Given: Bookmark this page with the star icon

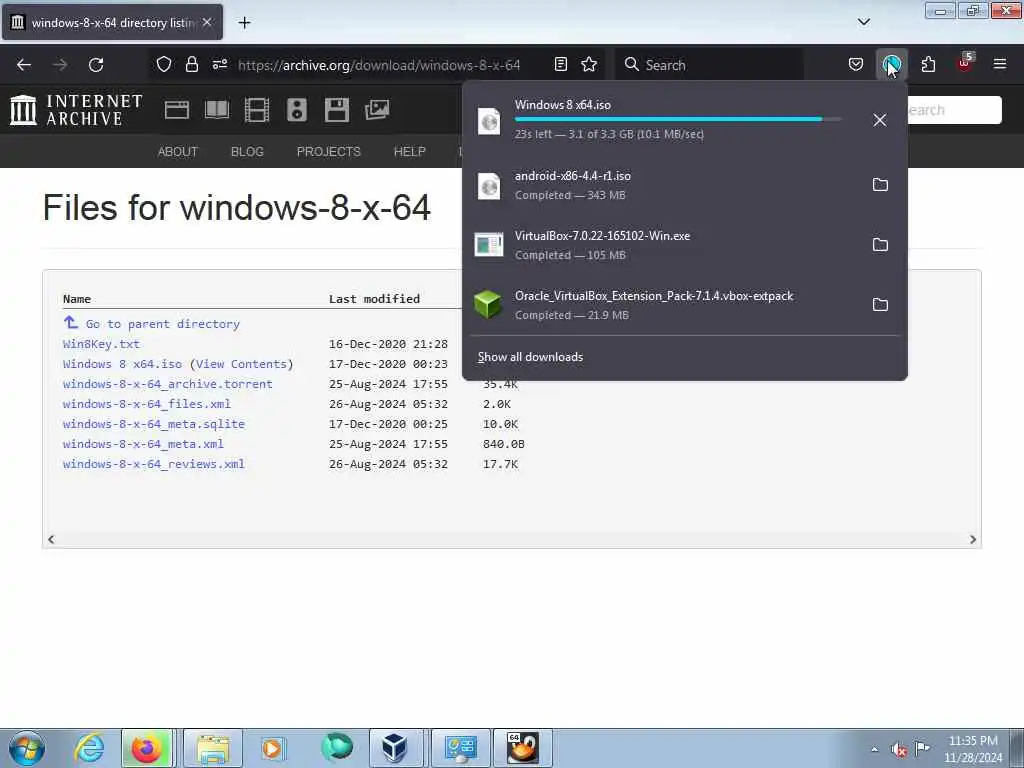Looking at the screenshot, I should pos(589,64).
